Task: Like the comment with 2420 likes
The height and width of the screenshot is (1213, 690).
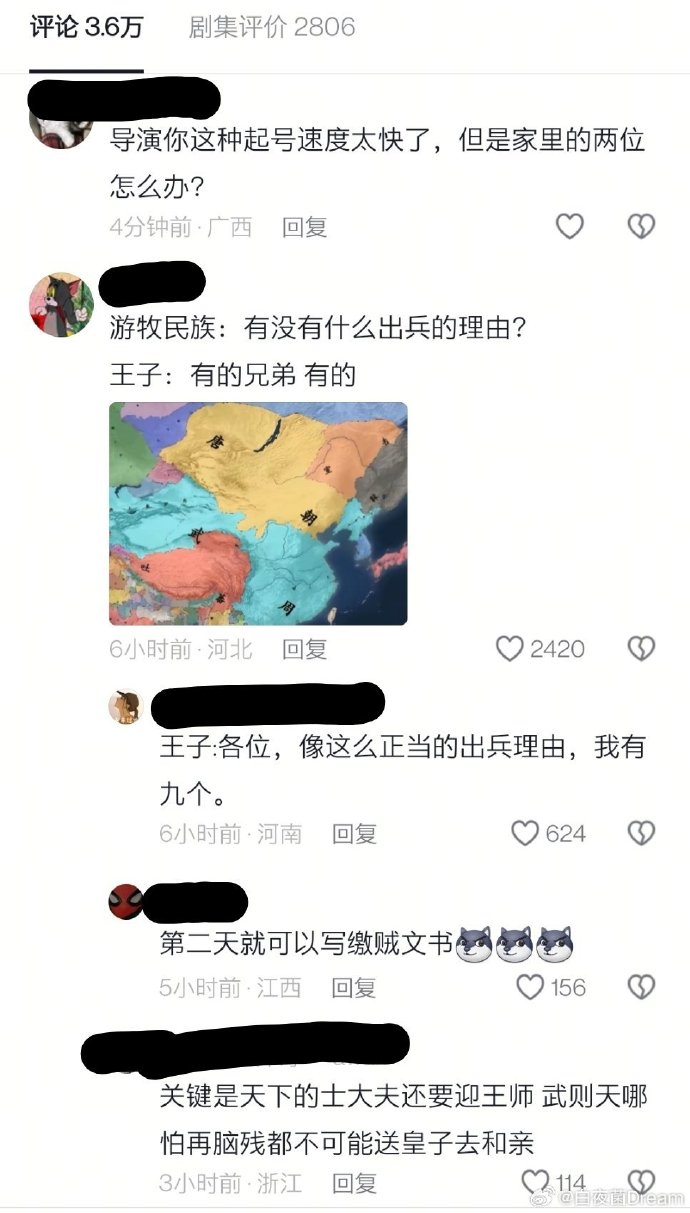Action: tap(510, 649)
